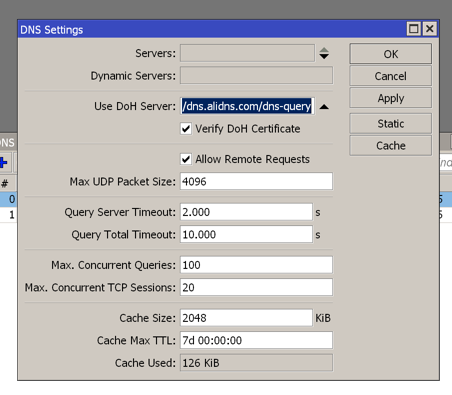Toggle Allow Remote Requests checkbox
The width and height of the screenshot is (452, 395).
[x=186, y=159]
